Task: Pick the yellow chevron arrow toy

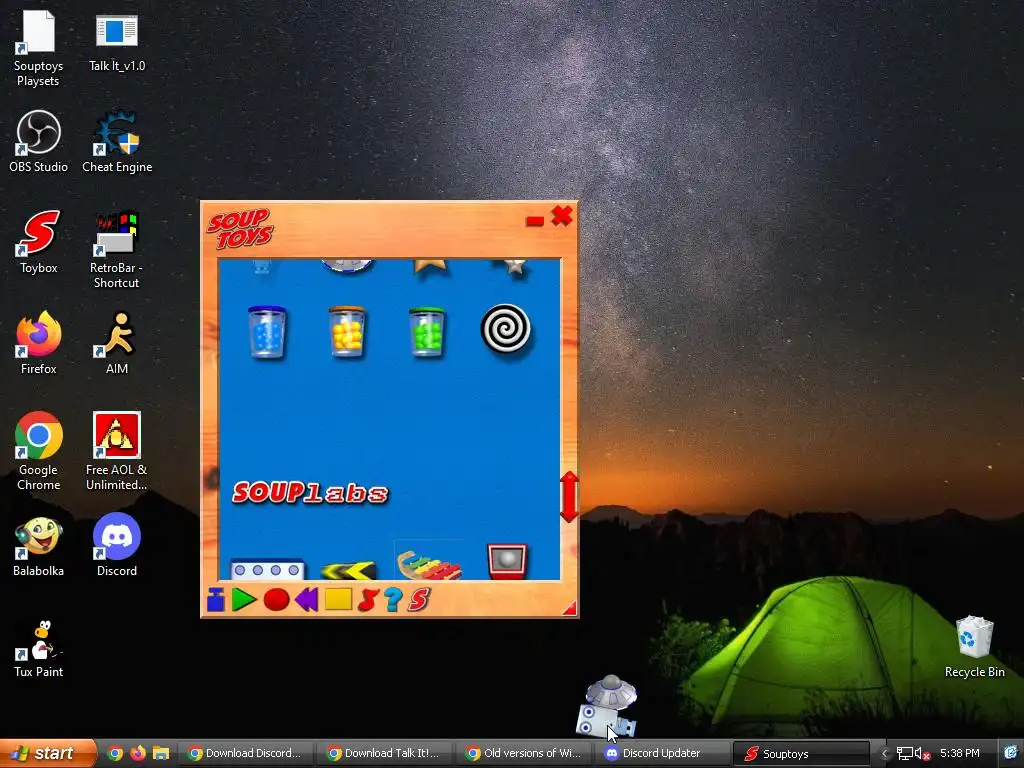Action: point(348,570)
